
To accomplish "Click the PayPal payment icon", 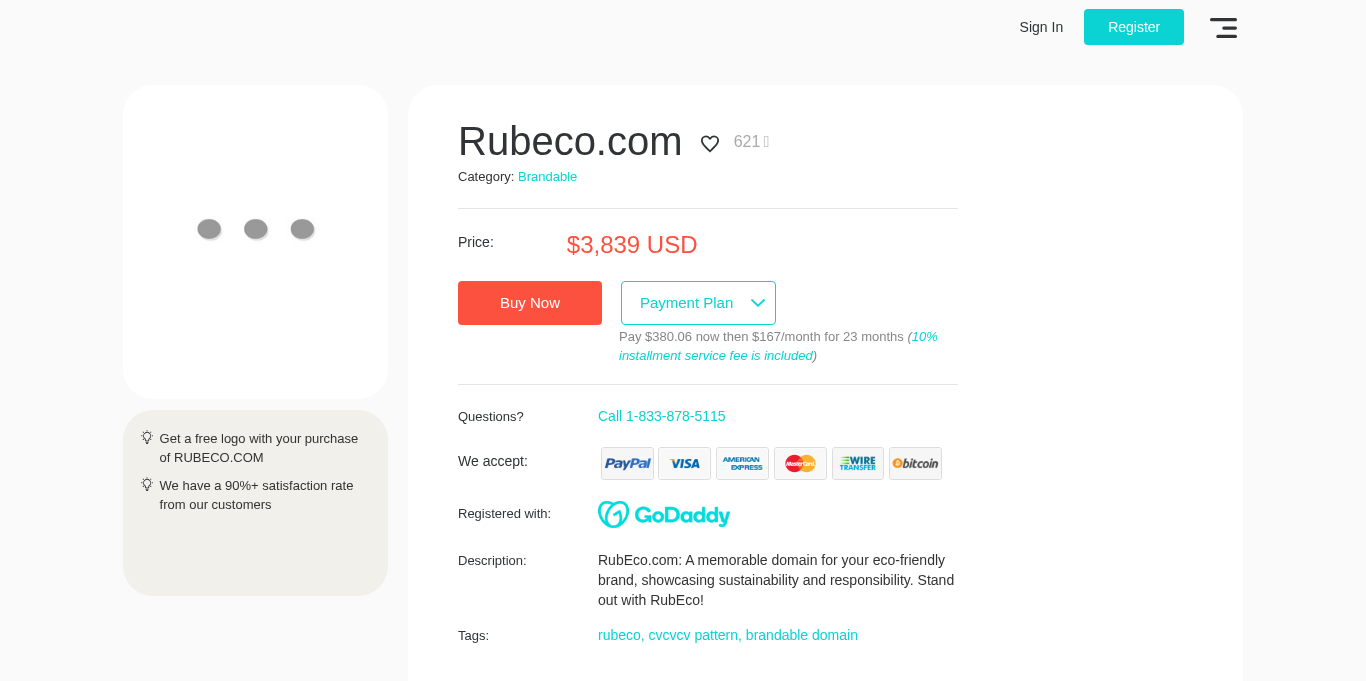I will 627,464.
